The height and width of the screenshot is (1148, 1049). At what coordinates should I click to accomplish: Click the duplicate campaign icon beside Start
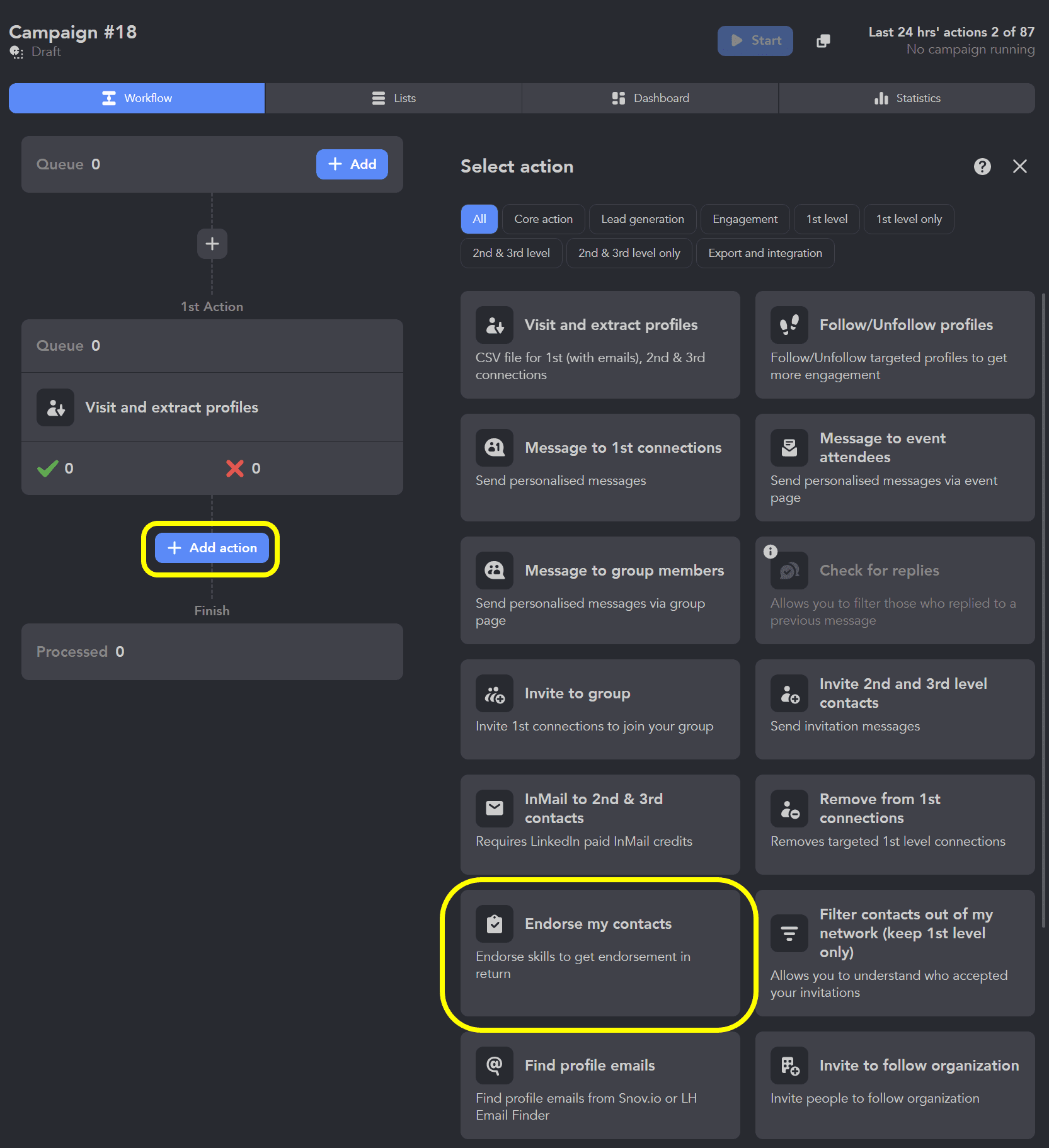823,40
